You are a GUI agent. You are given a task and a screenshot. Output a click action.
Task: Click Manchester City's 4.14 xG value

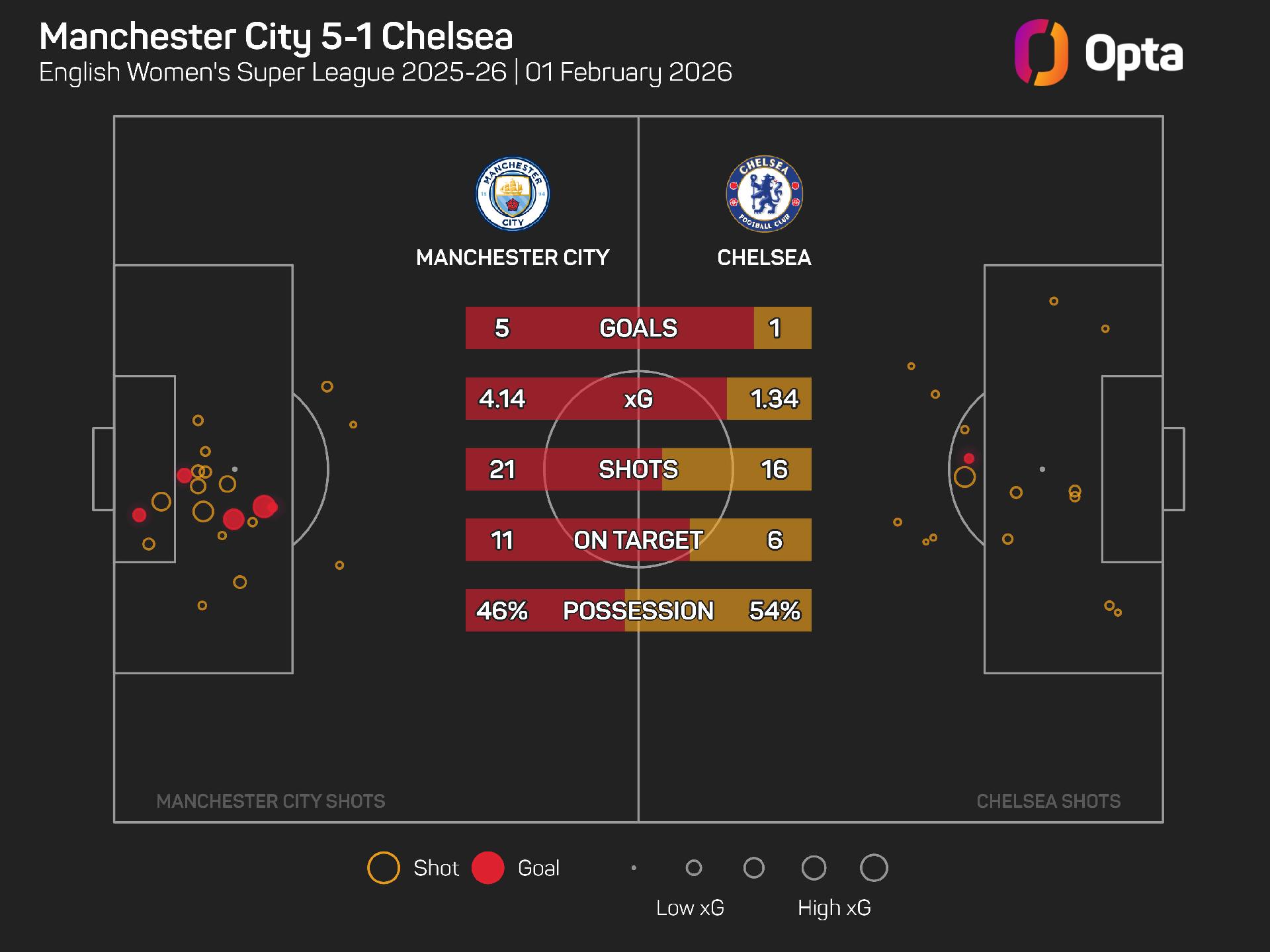click(502, 399)
